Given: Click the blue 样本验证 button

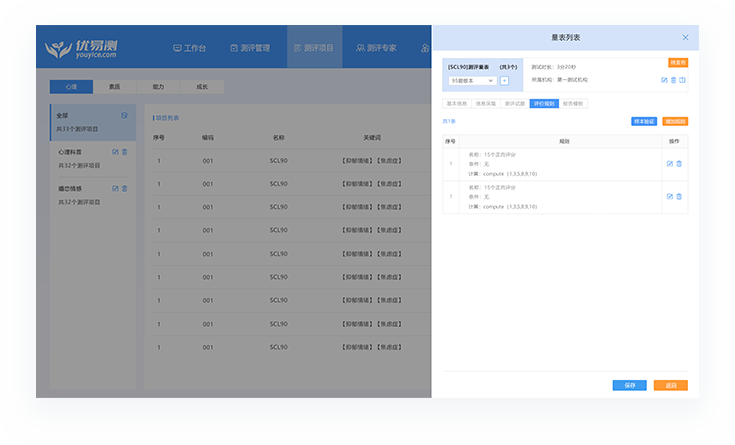Looking at the screenshot, I should coord(644,121).
